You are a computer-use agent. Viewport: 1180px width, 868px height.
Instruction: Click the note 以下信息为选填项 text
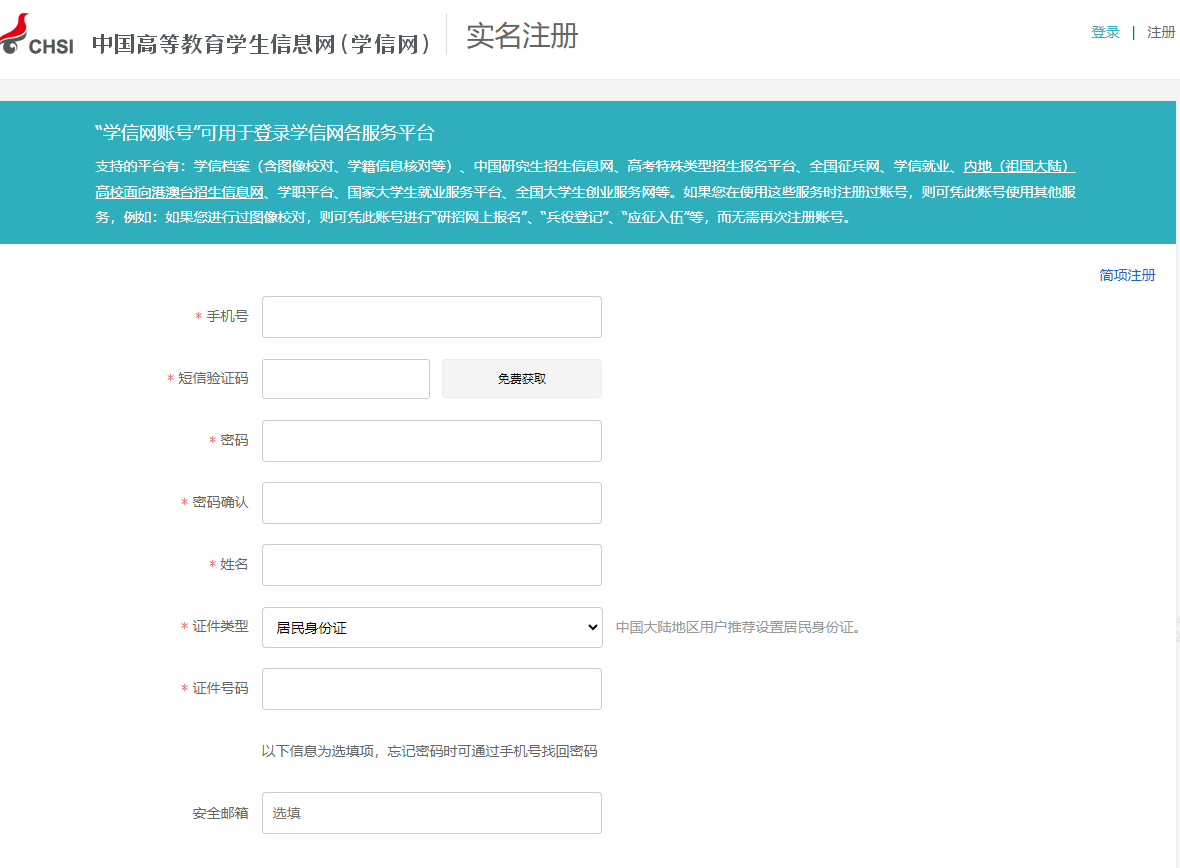(x=429, y=751)
